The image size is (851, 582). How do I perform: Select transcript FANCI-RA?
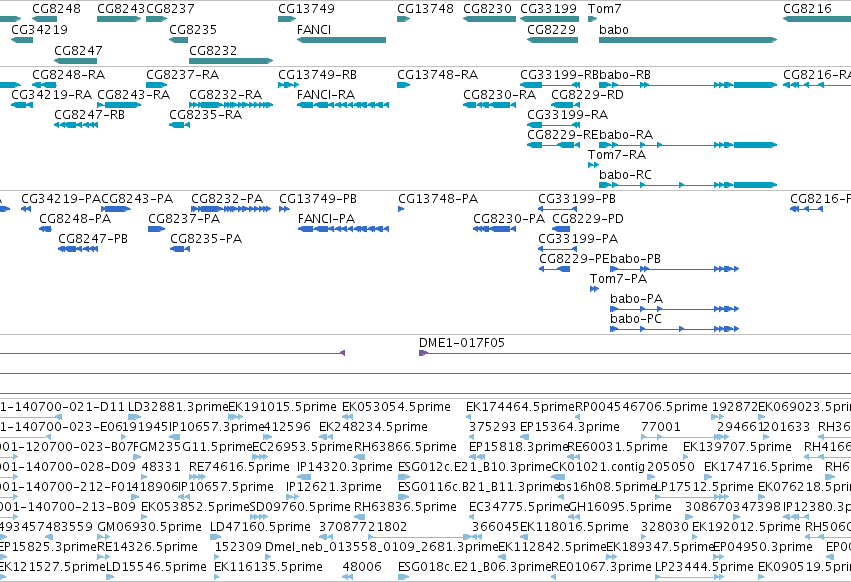pos(343,104)
